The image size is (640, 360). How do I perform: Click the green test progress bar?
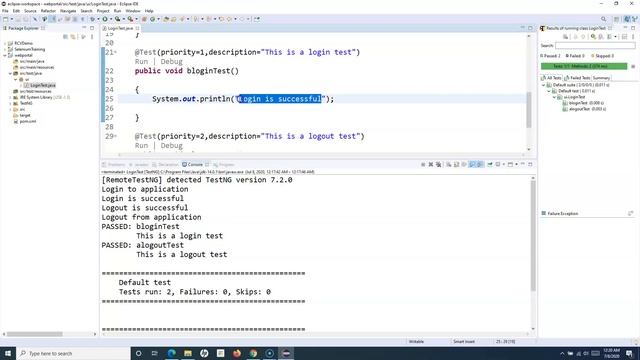coord(584,66)
